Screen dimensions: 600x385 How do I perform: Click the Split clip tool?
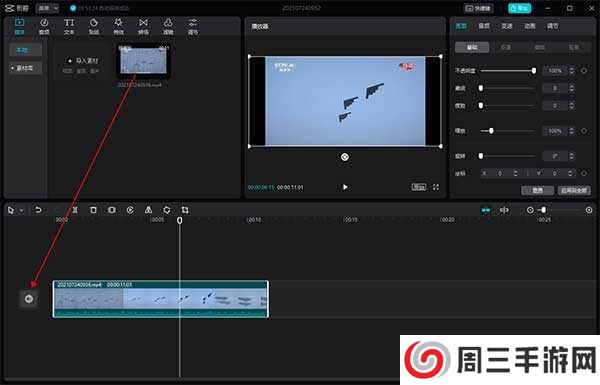tap(75, 210)
